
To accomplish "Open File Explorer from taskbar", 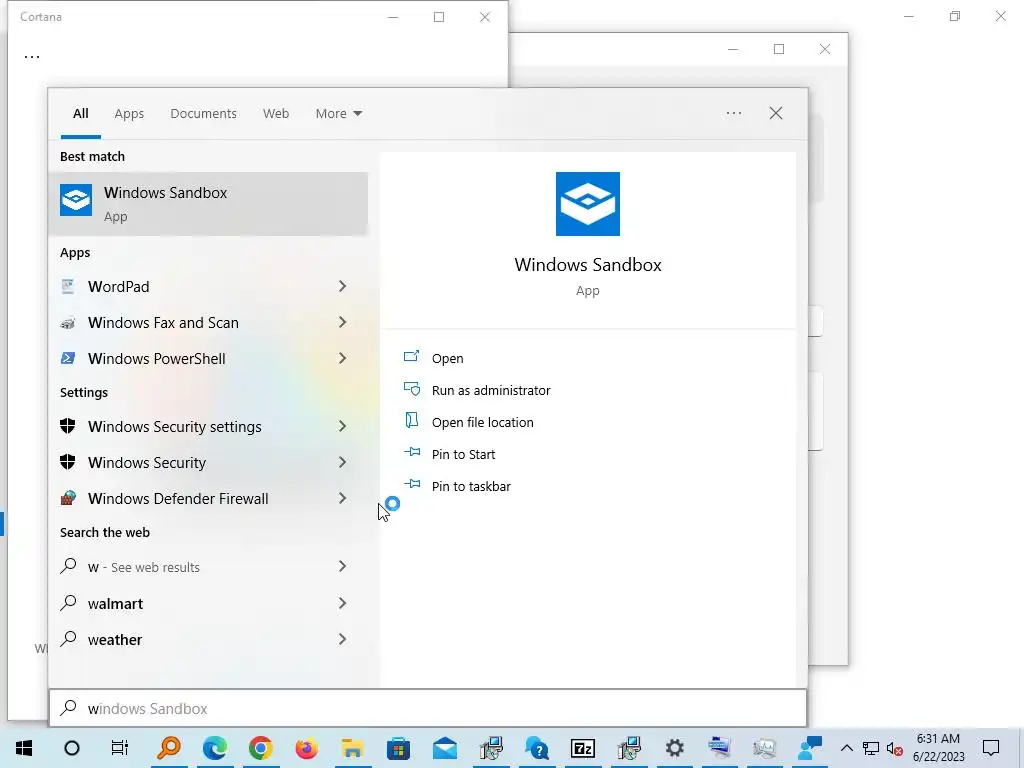I will pyautogui.click(x=352, y=748).
